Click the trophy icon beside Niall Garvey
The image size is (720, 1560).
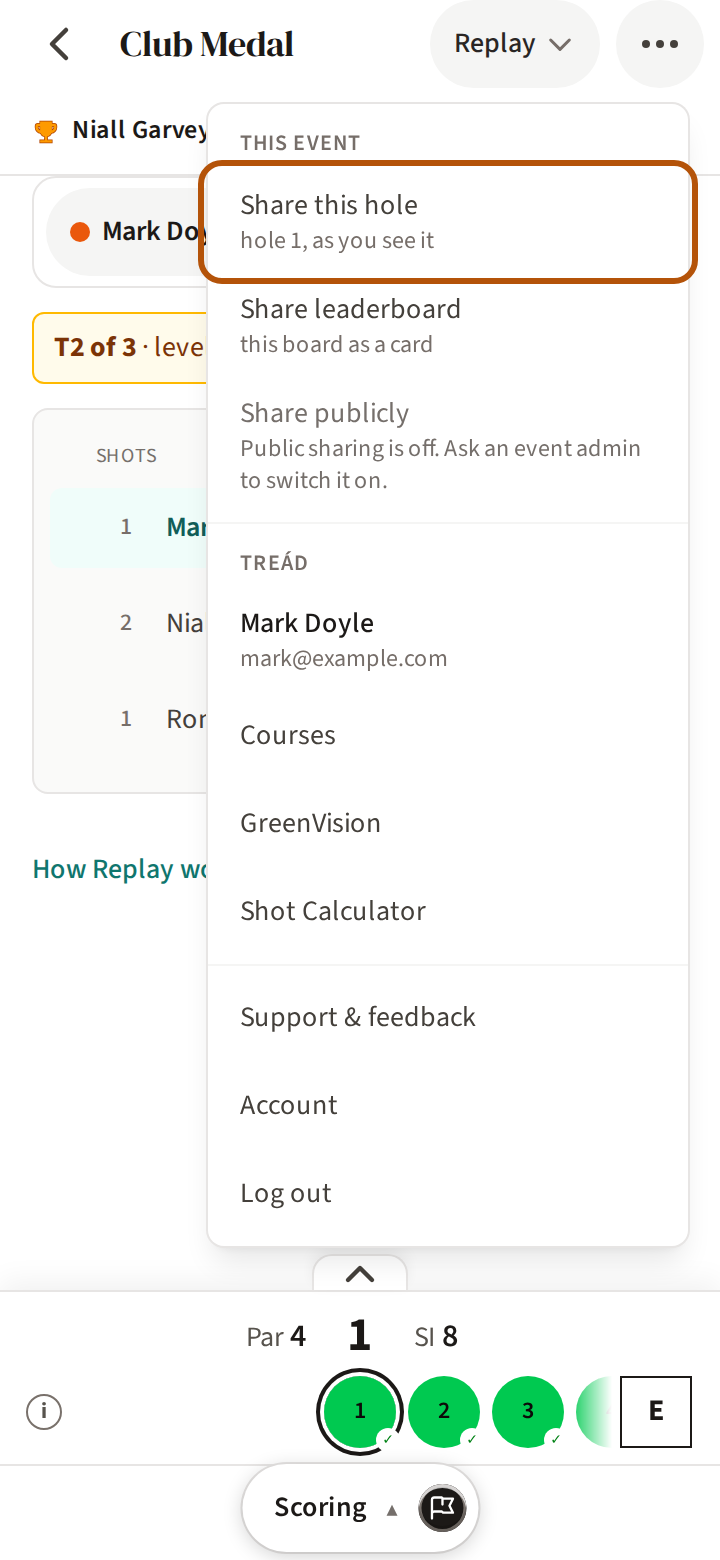(46, 131)
